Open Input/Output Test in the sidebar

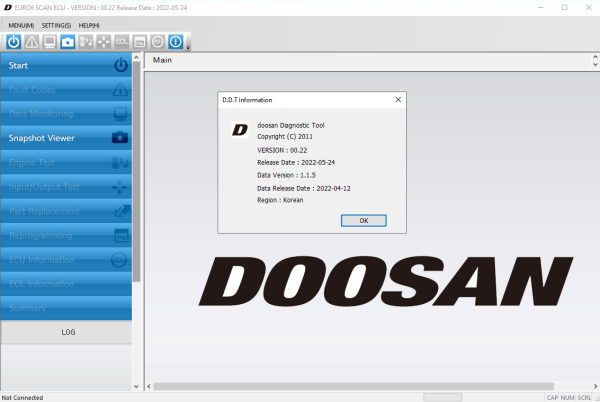click(66, 187)
